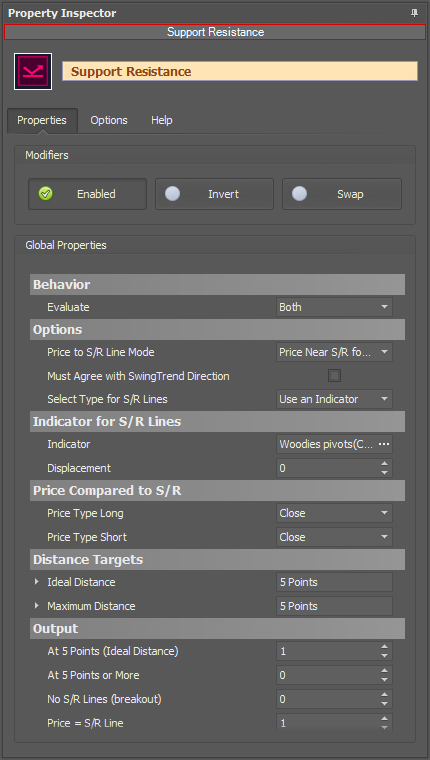
Task: Decrease the At 5 Points or More value
Action: tap(384, 680)
